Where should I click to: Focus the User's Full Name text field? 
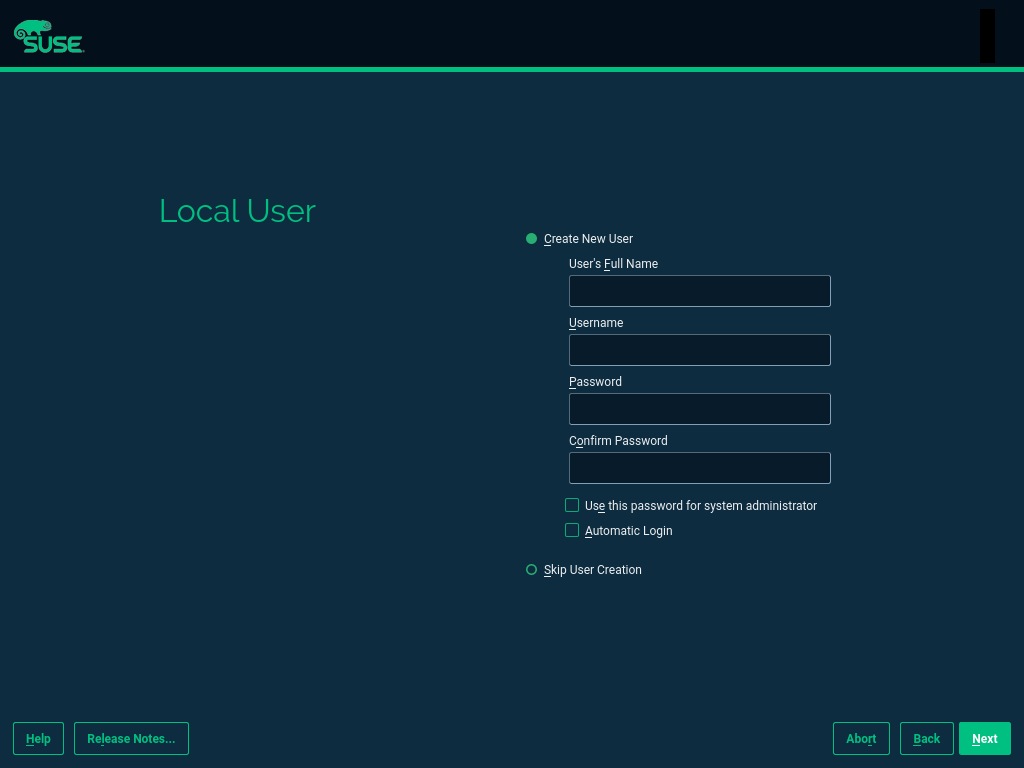[699, 291]
